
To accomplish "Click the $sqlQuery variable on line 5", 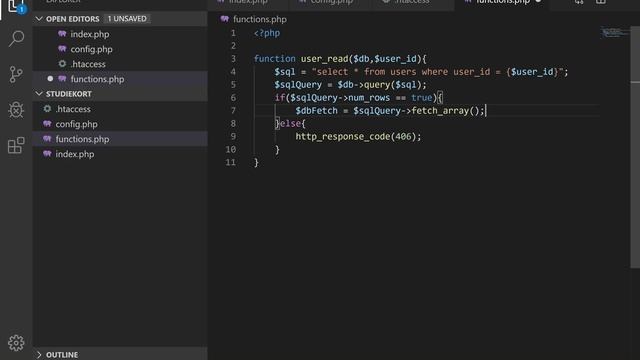I will point(298,85).
